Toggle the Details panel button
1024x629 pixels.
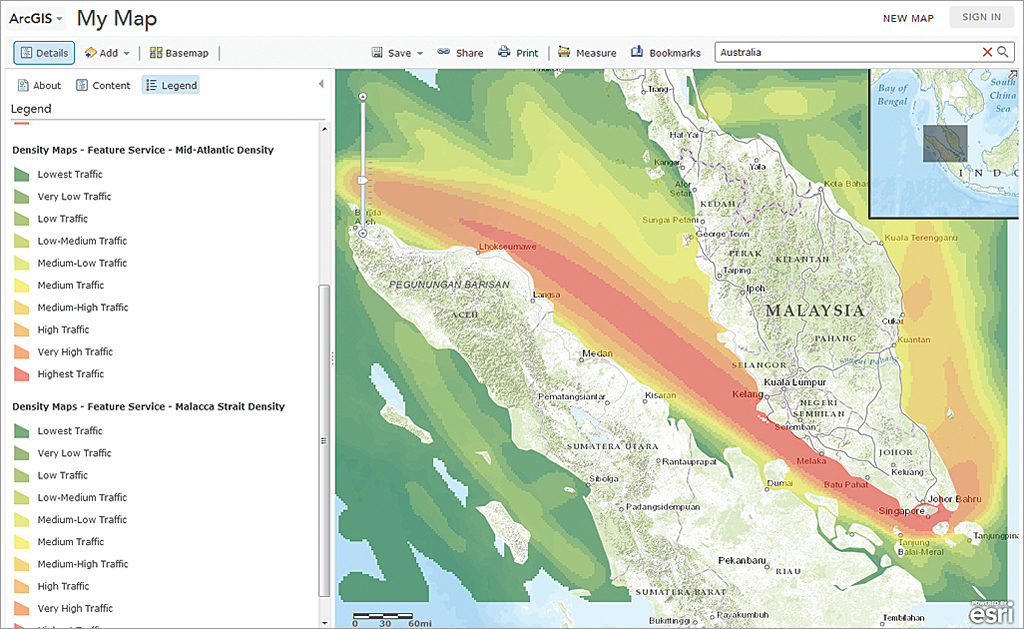(44, 53)
